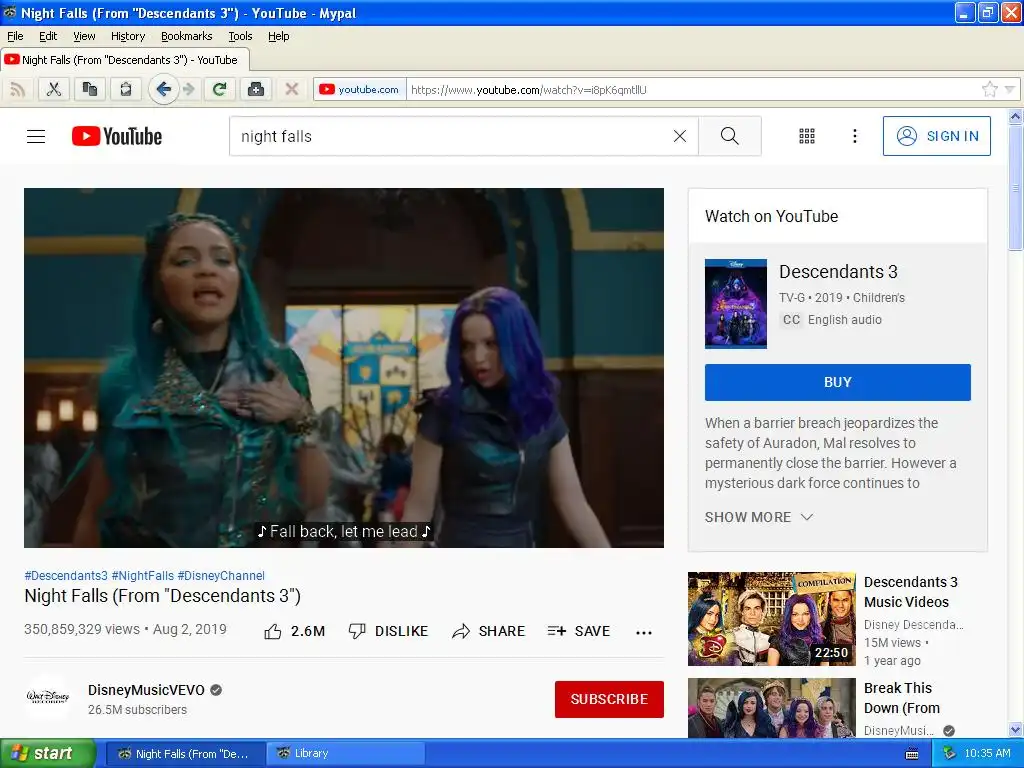The width and height of the screenshot is (1024, 768).
Task: Open the three-dot settings menu in header
Action: tap(854, 136)
